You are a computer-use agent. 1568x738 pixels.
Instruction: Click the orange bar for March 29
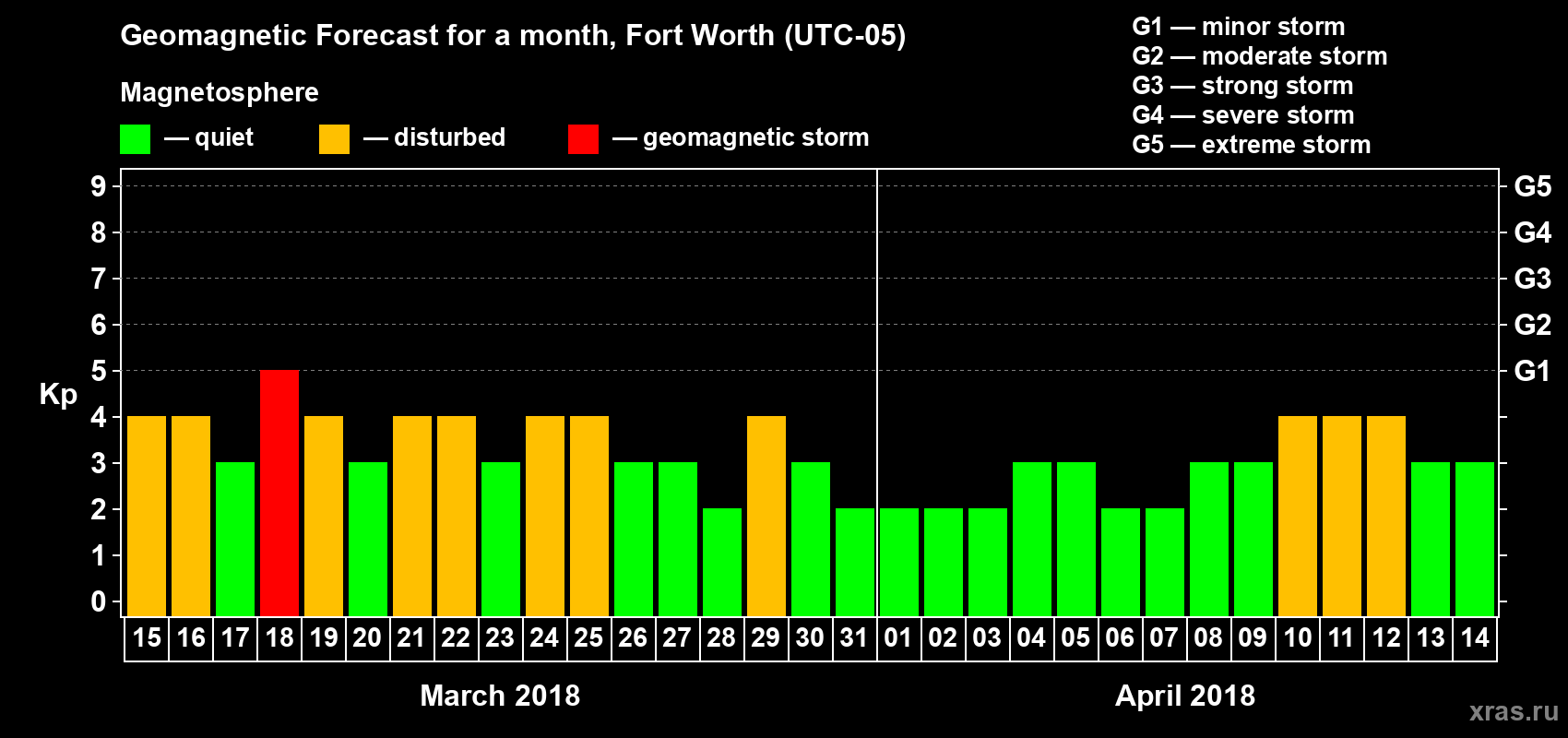pos(766,517)
